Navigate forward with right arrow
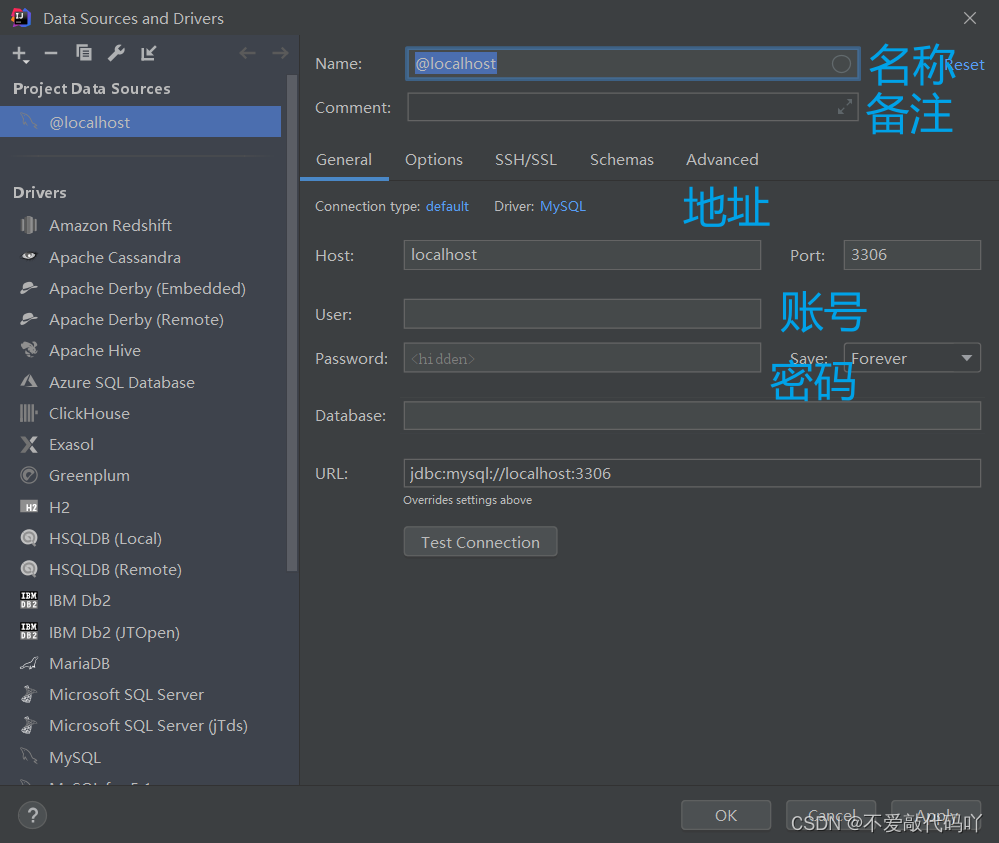The width and height of the screenshot is (999, 843). (280, 53)
